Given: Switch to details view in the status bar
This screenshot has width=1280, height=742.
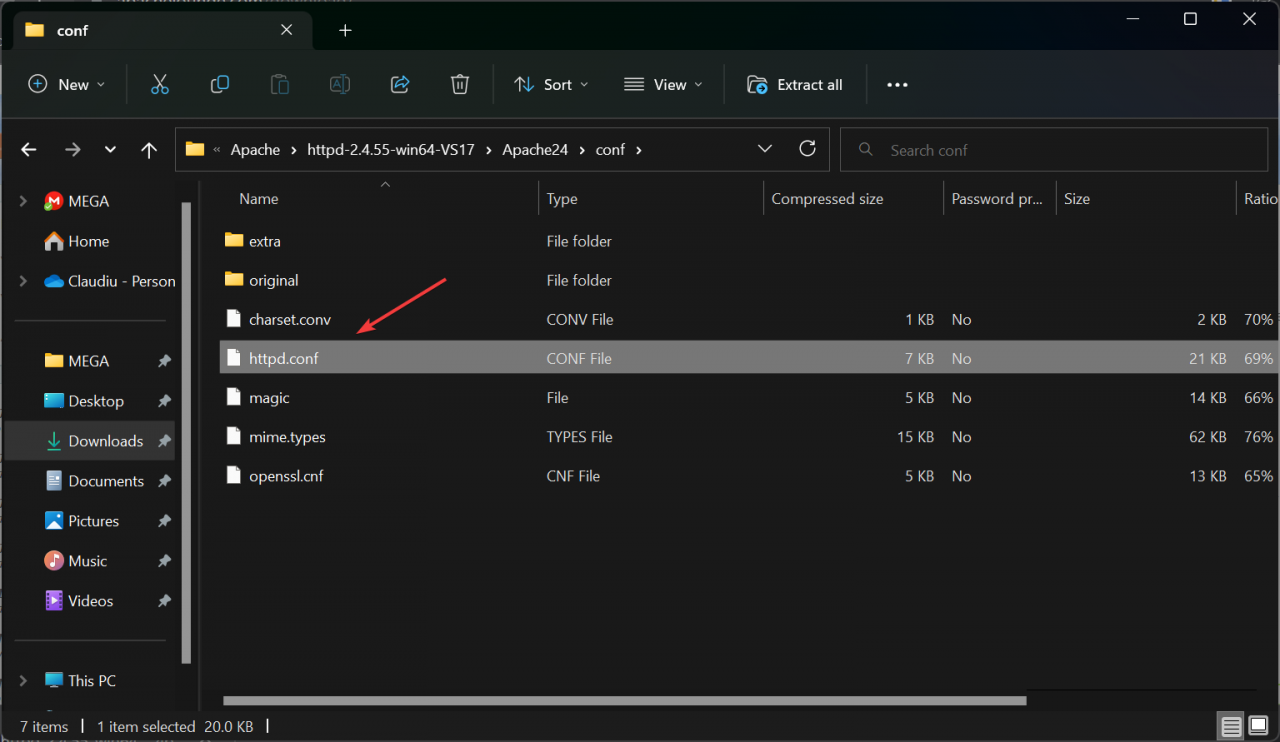Looking at the screenshot, I should click(1229, 725).
